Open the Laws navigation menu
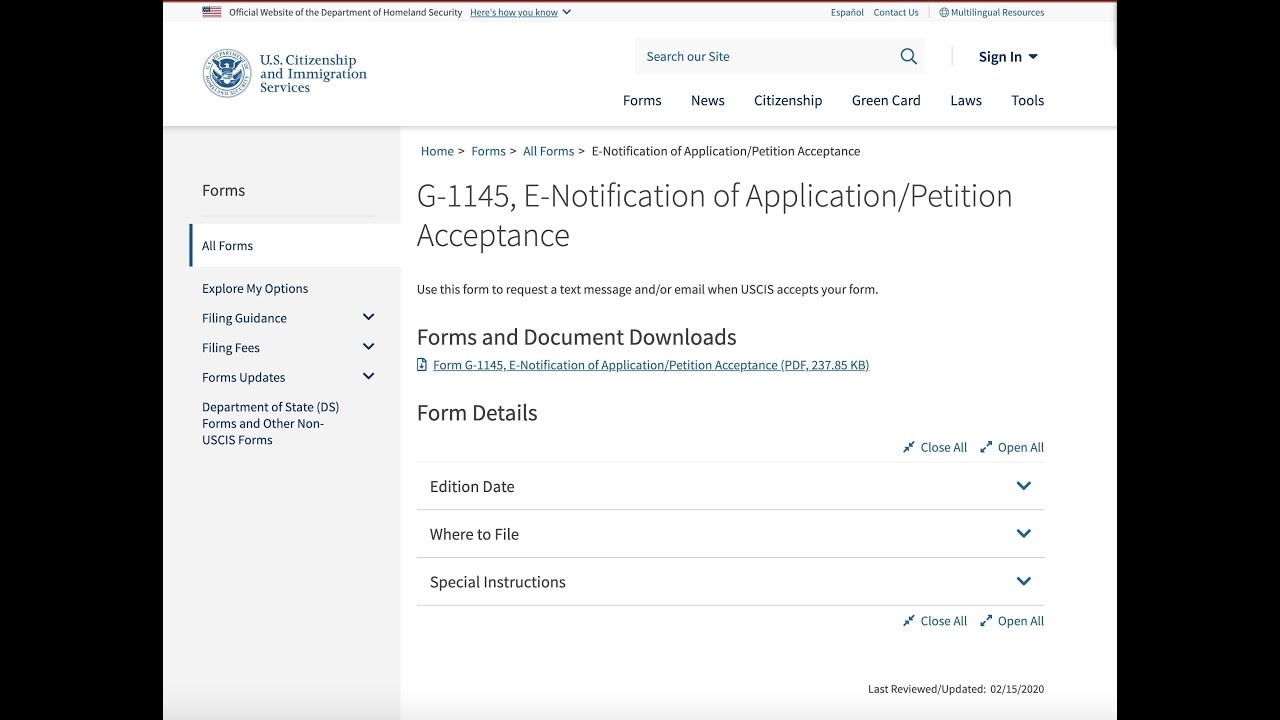1280x720 pixels. point(966,100)
